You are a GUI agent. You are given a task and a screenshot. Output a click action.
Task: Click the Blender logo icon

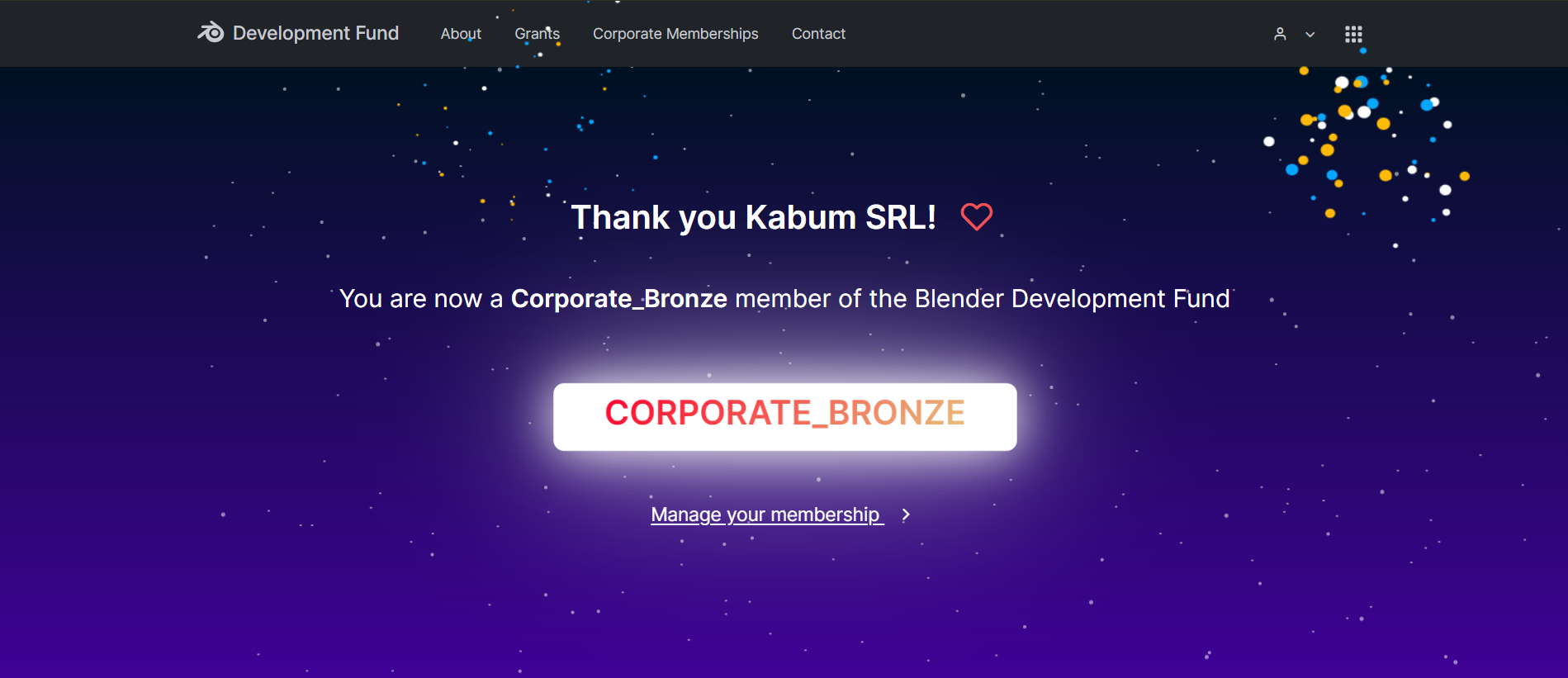click(211, 32)
